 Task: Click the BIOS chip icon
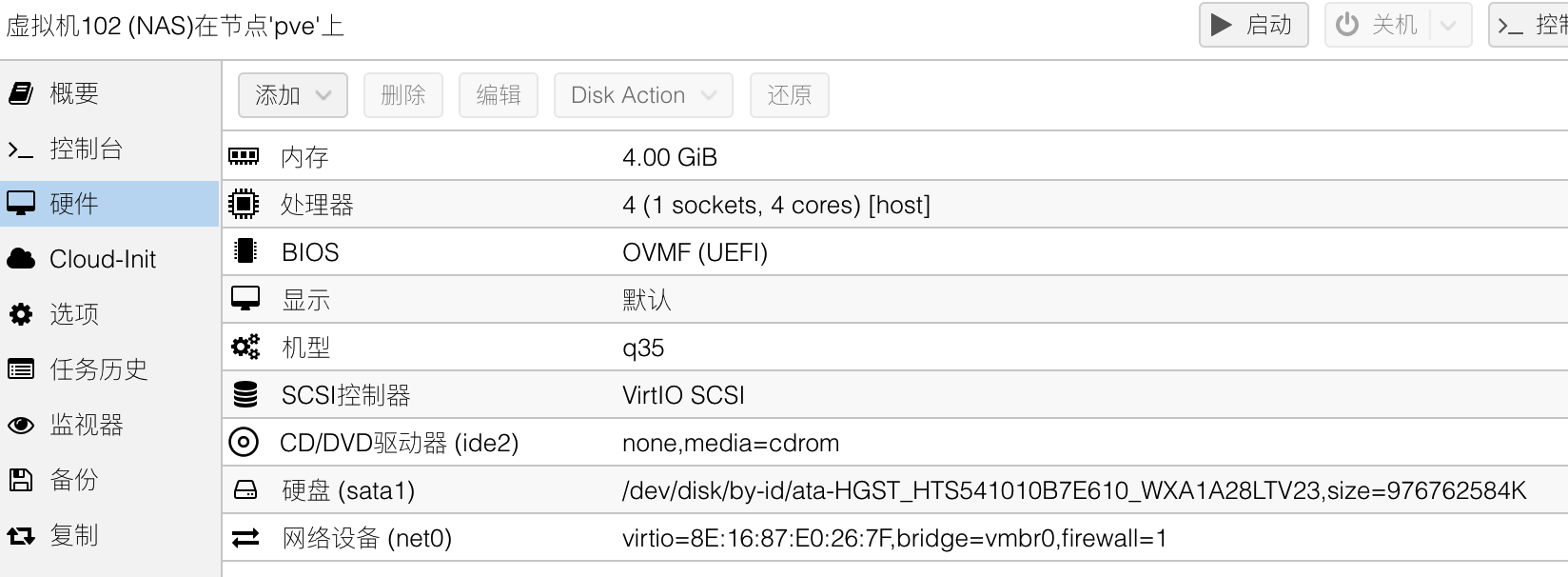tap(245, 251)
